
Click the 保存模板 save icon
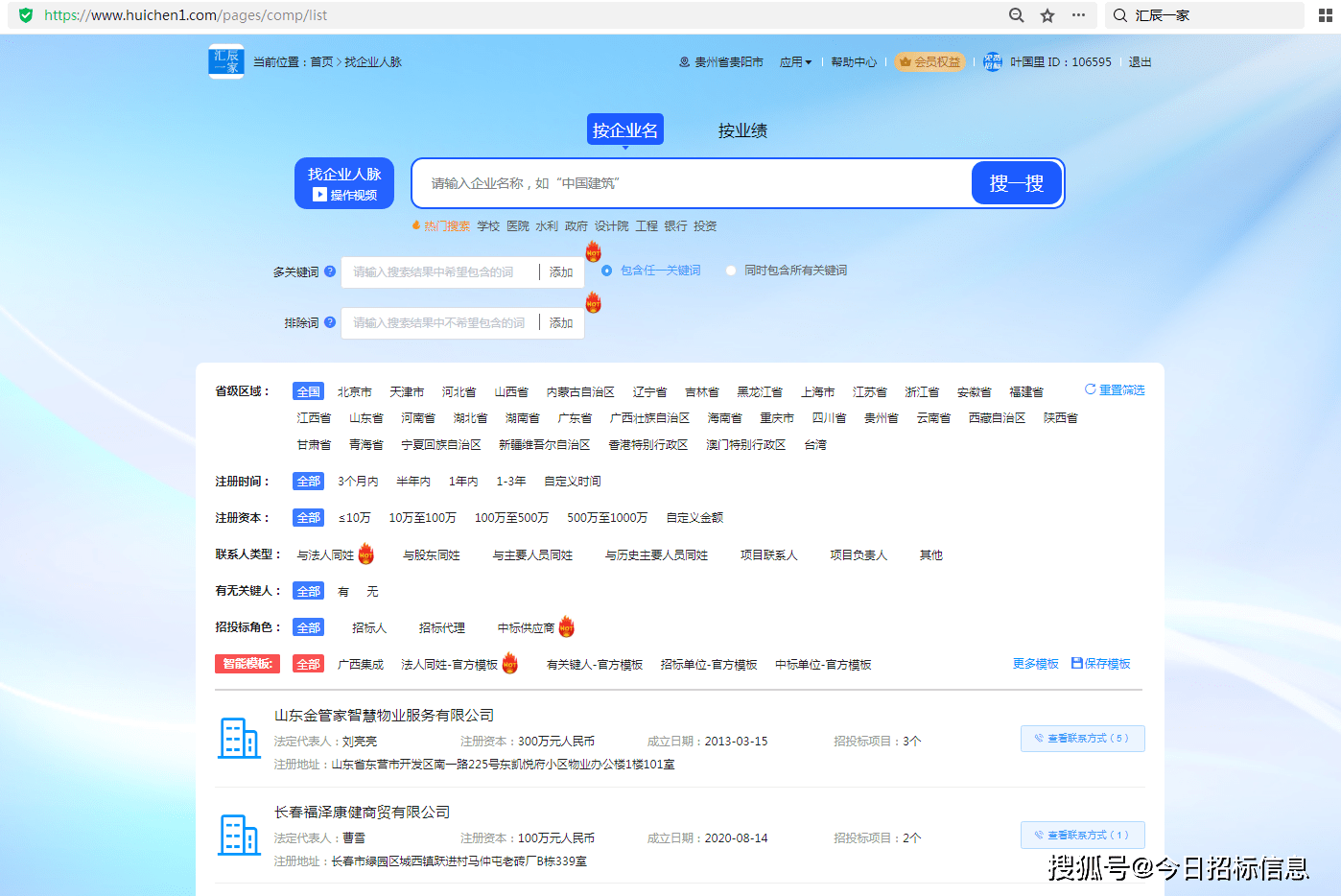point(1077,664)
